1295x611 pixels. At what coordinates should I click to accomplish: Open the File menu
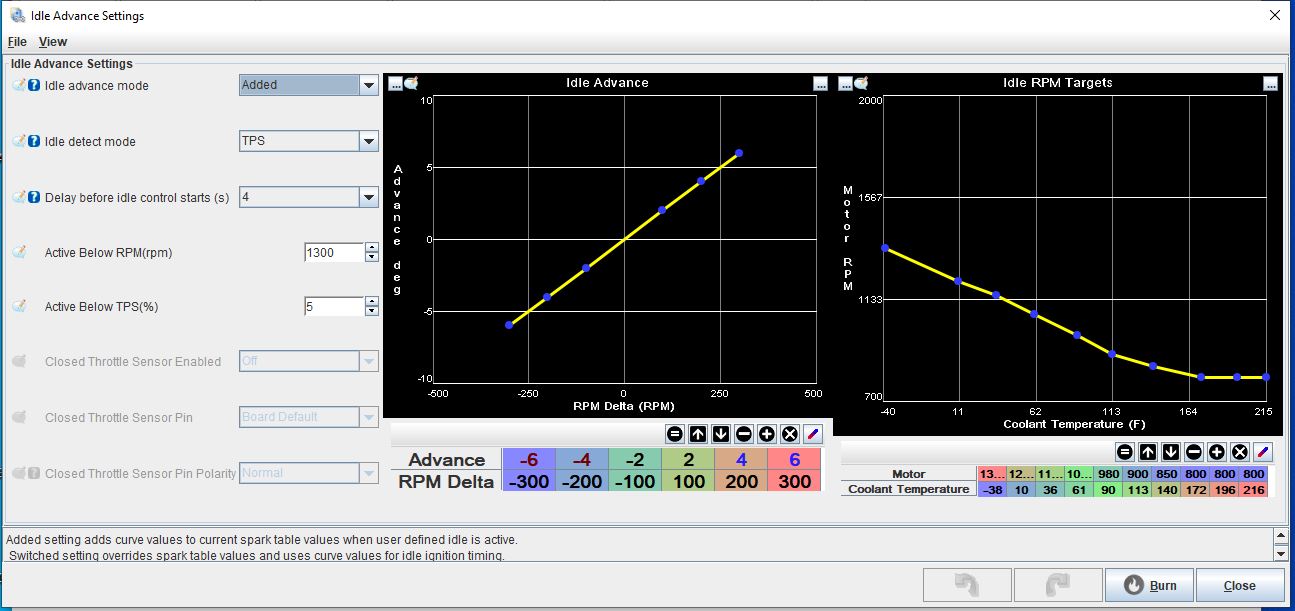click(x=16, y=41)
